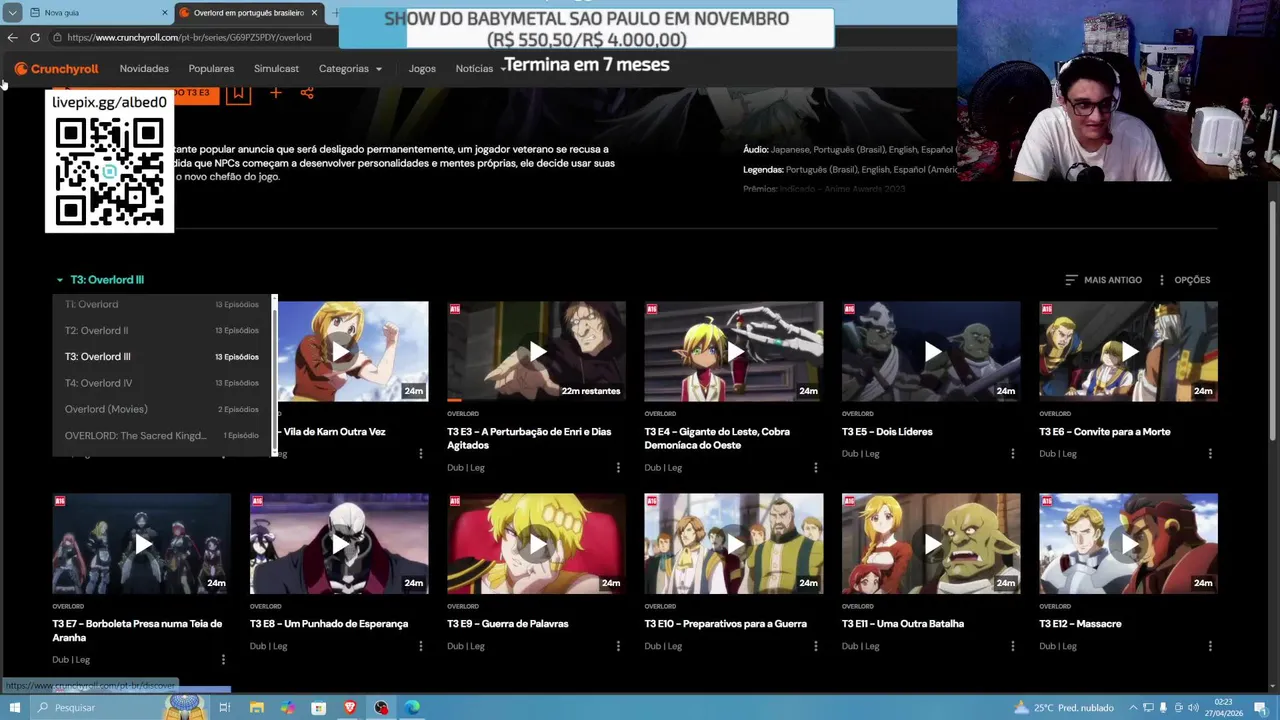The width and height of the screenshot is (1280, 720).
Task: Play T3 E6 Convite para a Morte thumbnail
Action: [x=1128, y=351]
